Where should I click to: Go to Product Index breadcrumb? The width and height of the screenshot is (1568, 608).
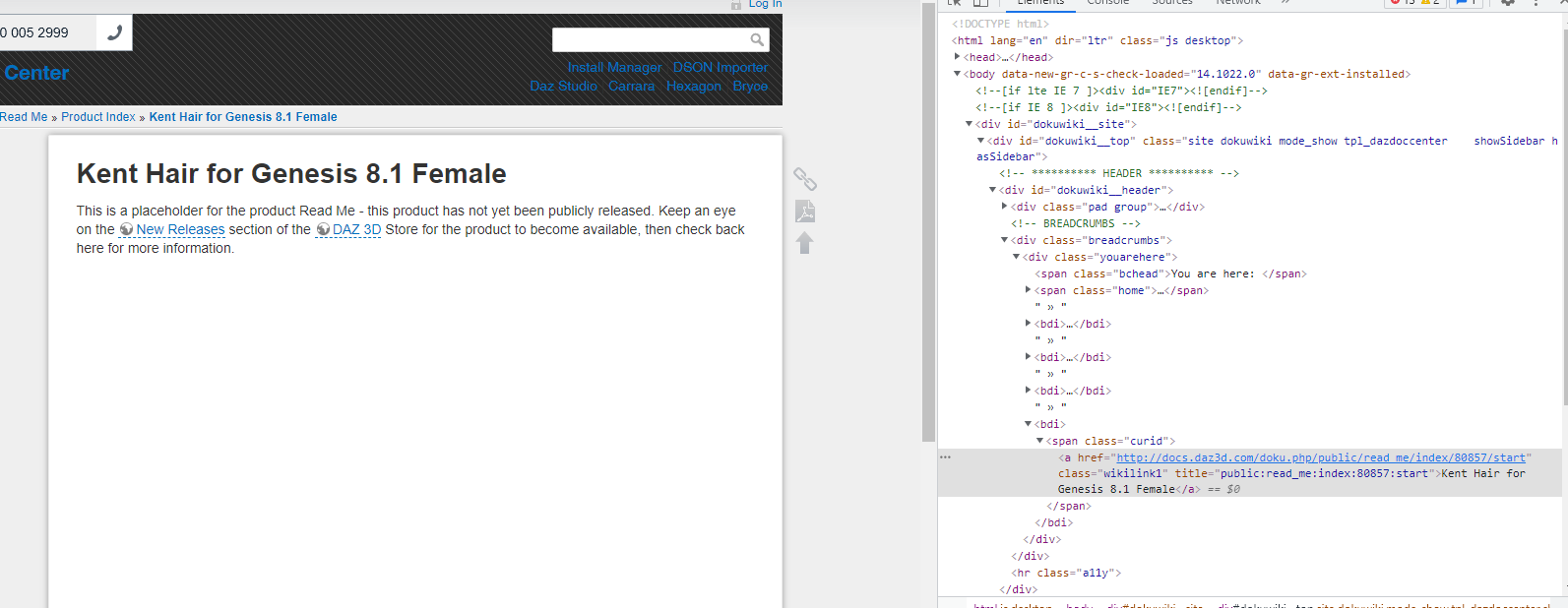(x=98, y=116)
